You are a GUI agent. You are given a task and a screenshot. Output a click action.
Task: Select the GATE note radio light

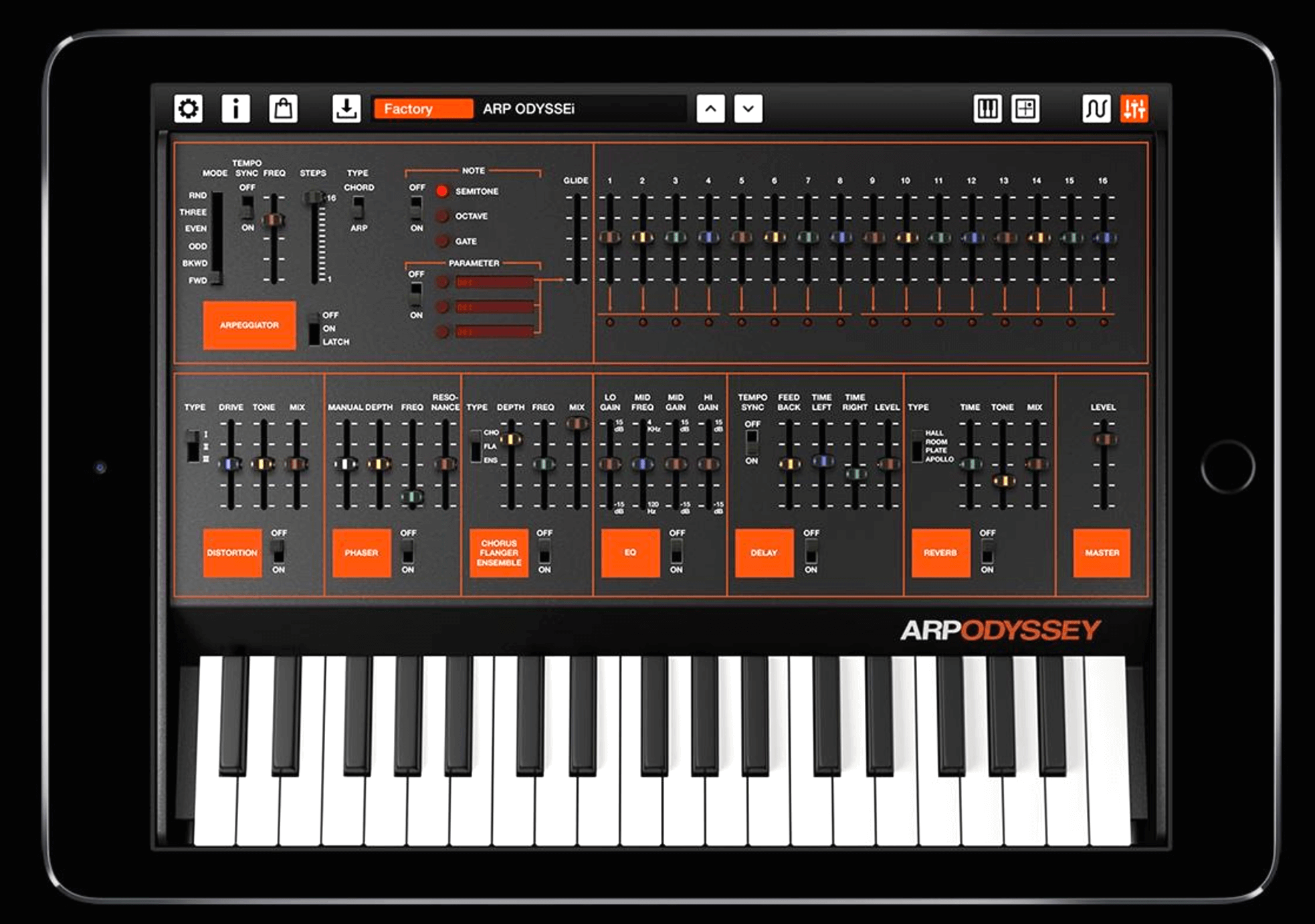(442, 241)
